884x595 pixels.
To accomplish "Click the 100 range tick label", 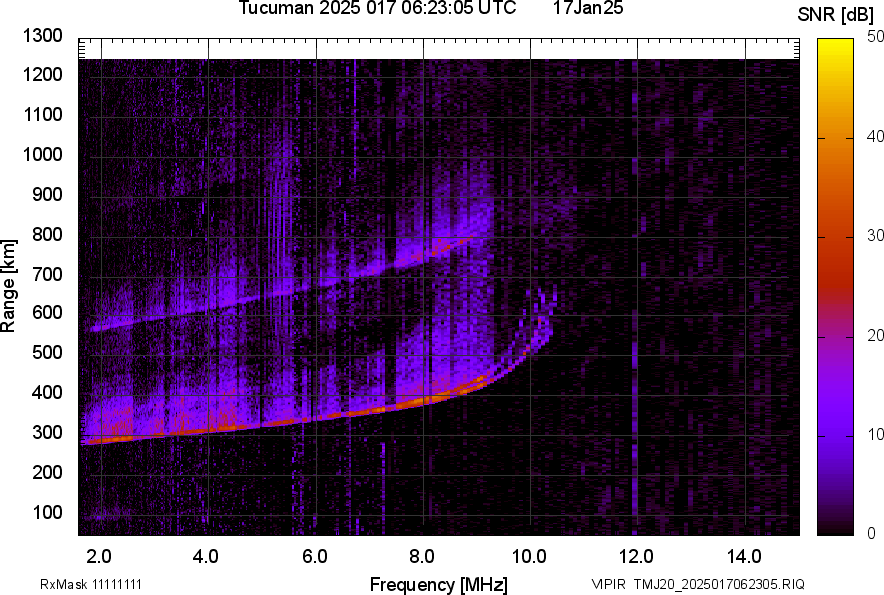I will 47,512.
